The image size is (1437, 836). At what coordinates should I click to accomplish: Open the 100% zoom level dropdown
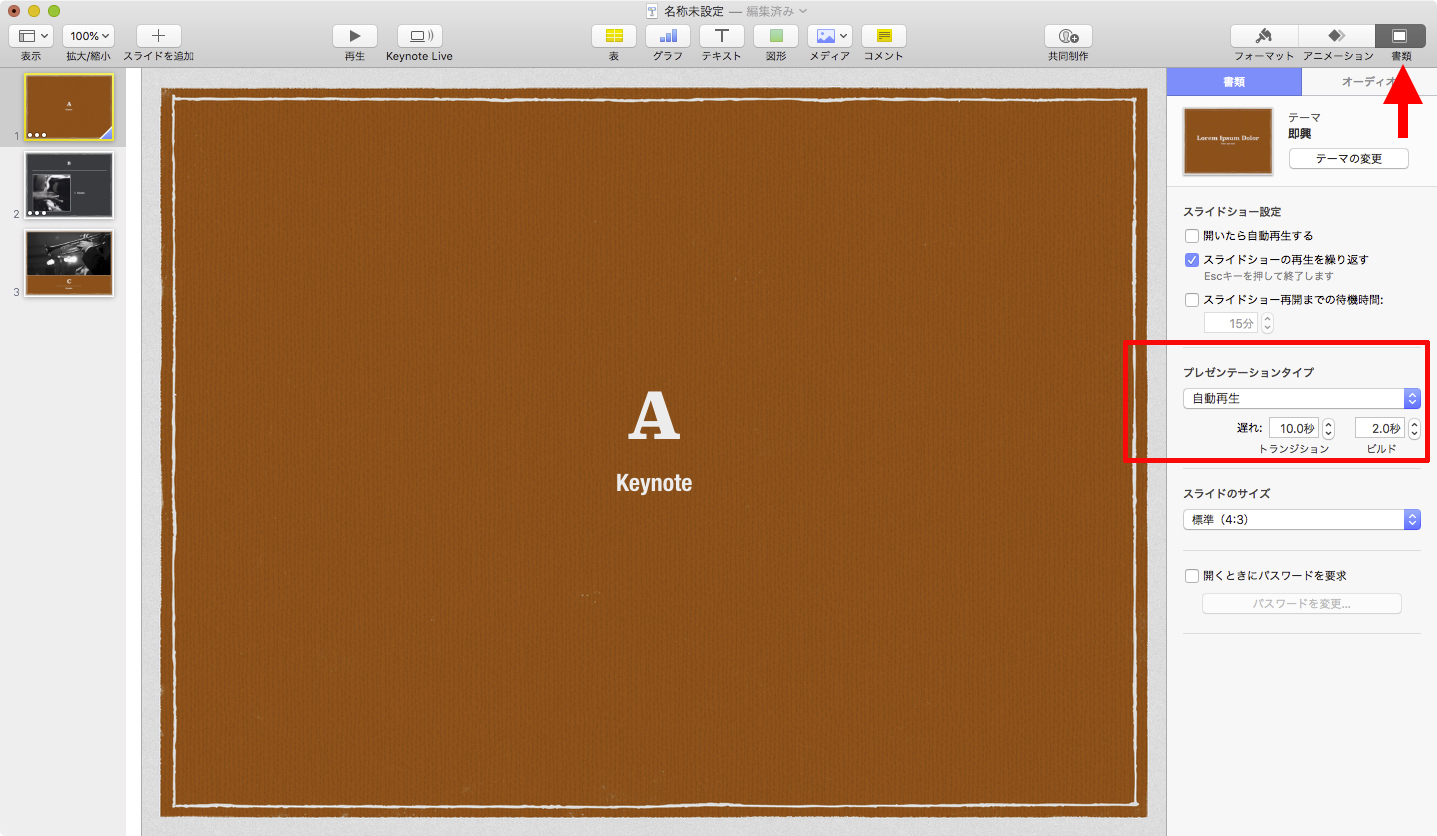pos(89,36)
